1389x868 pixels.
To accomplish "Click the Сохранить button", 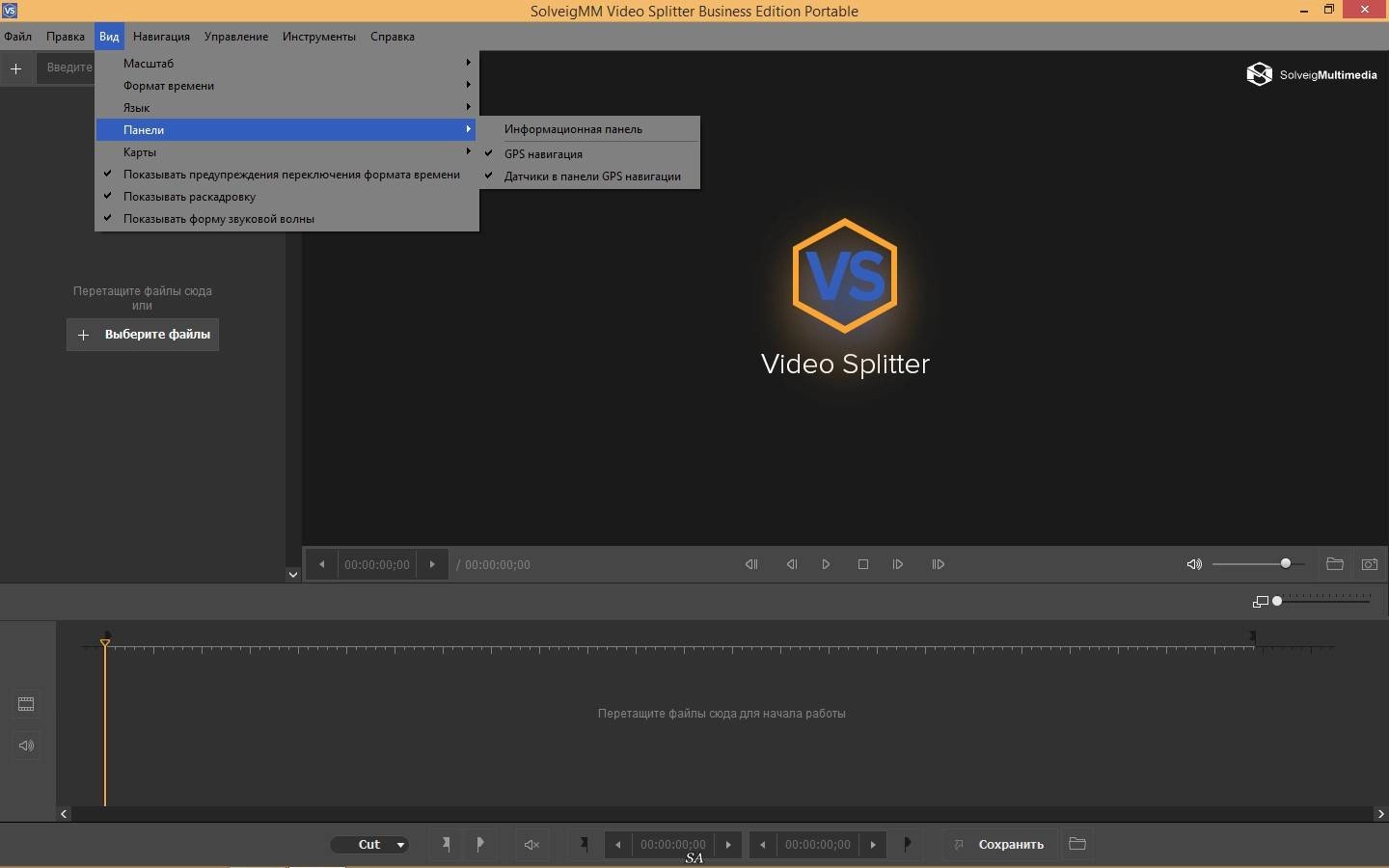I will pos(1000,844).
